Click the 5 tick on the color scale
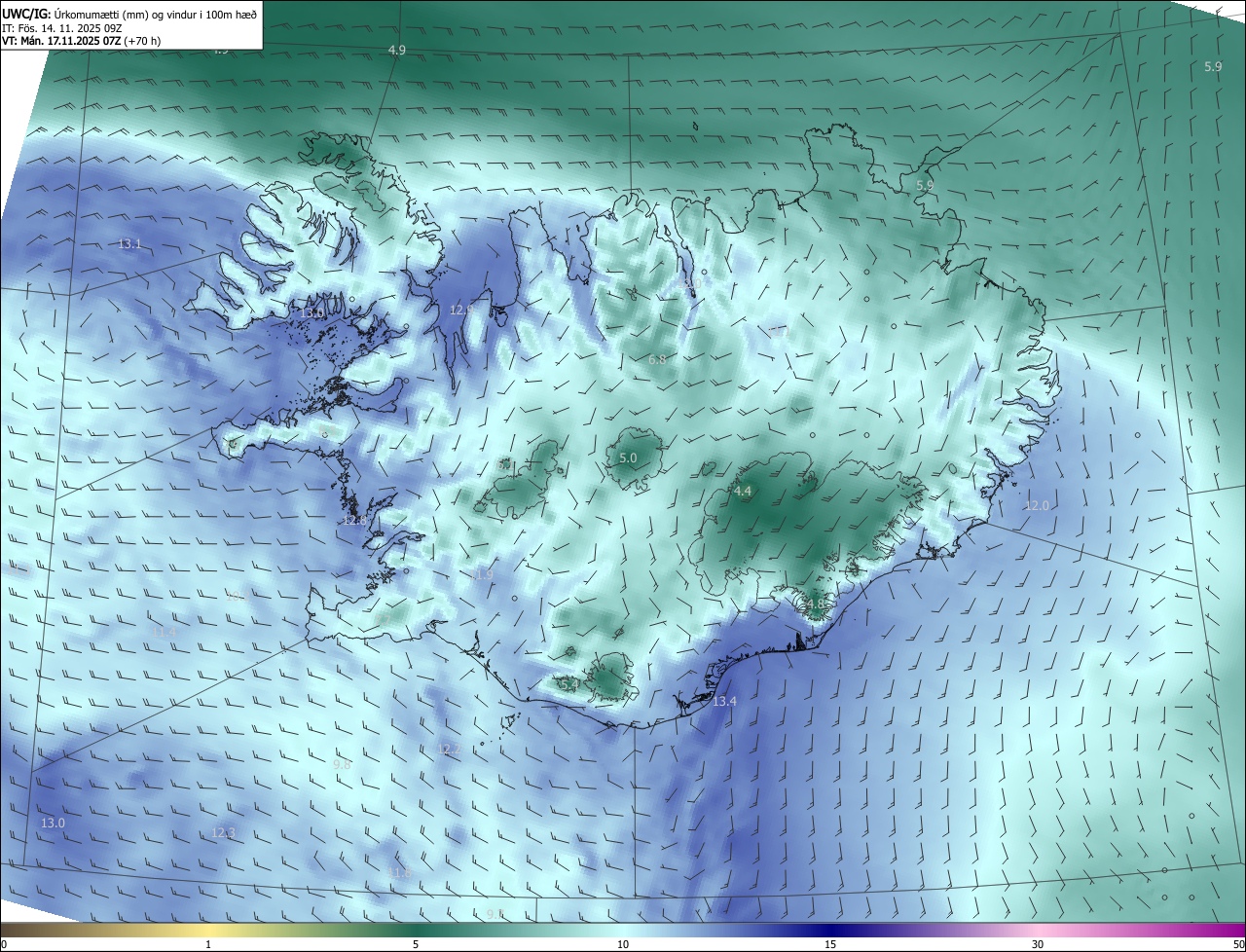This screenshot has height=952, width=1246. point(416,945)
